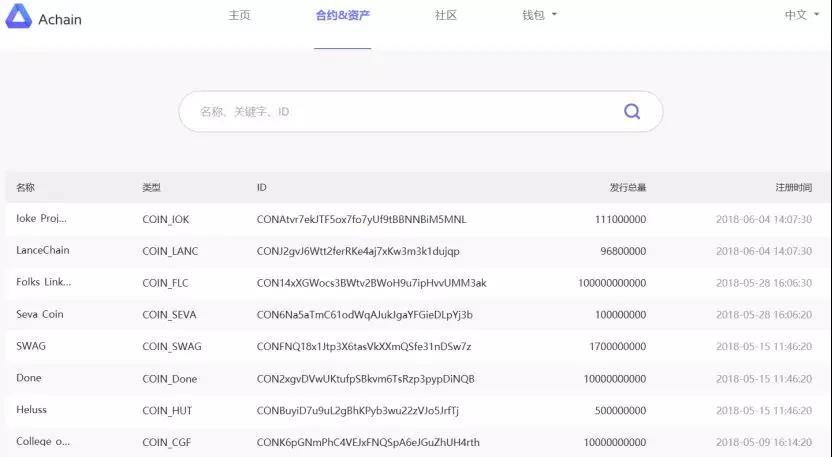Click the search magnifier icon
The width and height of the screenshot is (832, 457).
631,111
